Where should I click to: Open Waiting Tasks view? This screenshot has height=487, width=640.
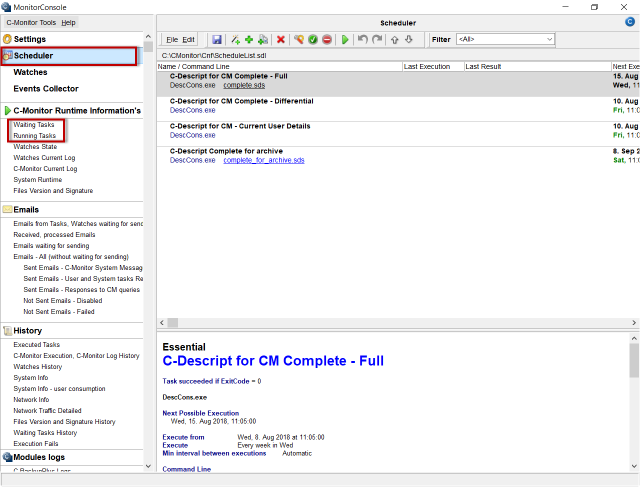(x=33, y=125)
